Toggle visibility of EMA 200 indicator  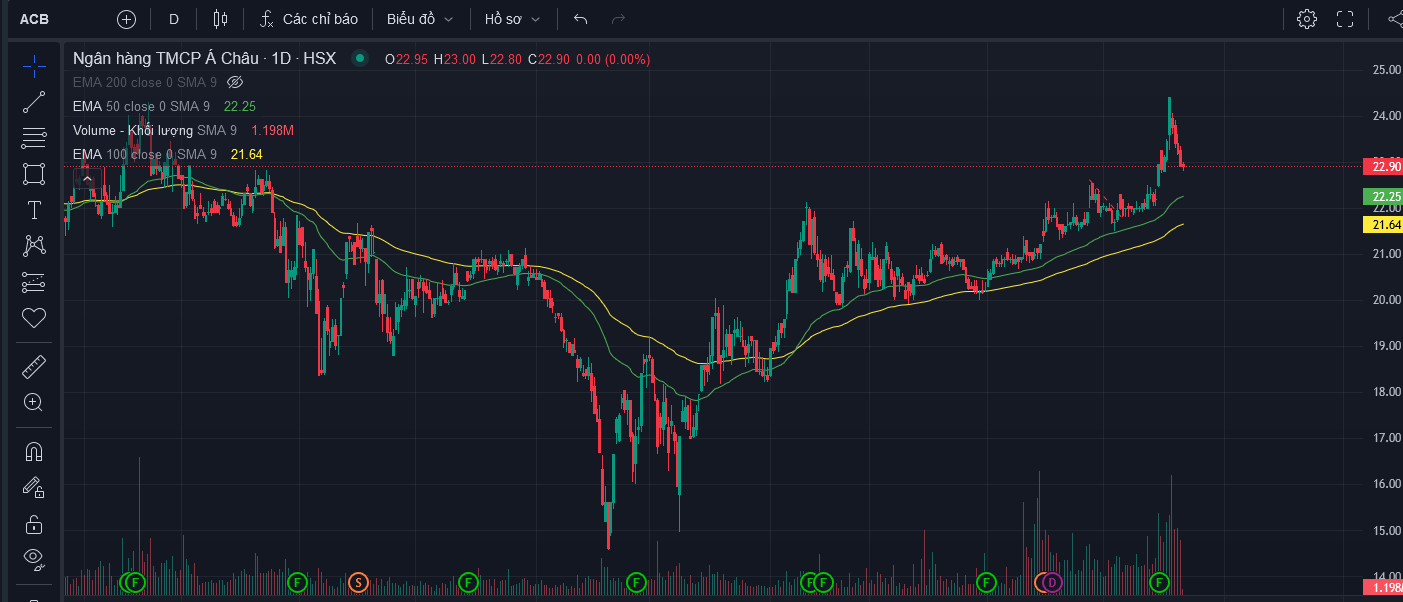click(236, 82)
